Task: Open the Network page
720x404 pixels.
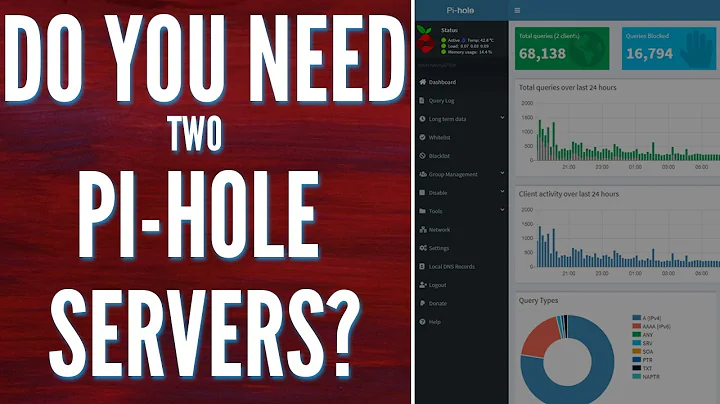Action: click(x=434, y=230)
